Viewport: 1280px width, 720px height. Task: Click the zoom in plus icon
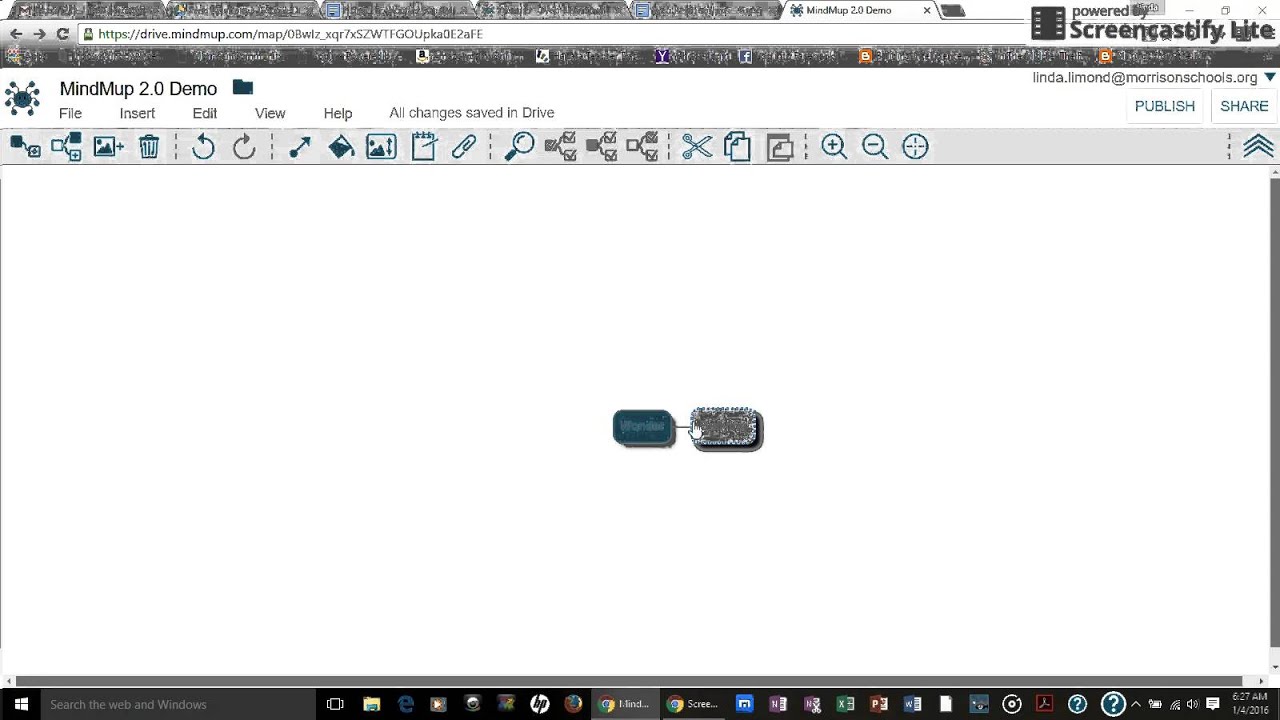[x=834, y=147]
